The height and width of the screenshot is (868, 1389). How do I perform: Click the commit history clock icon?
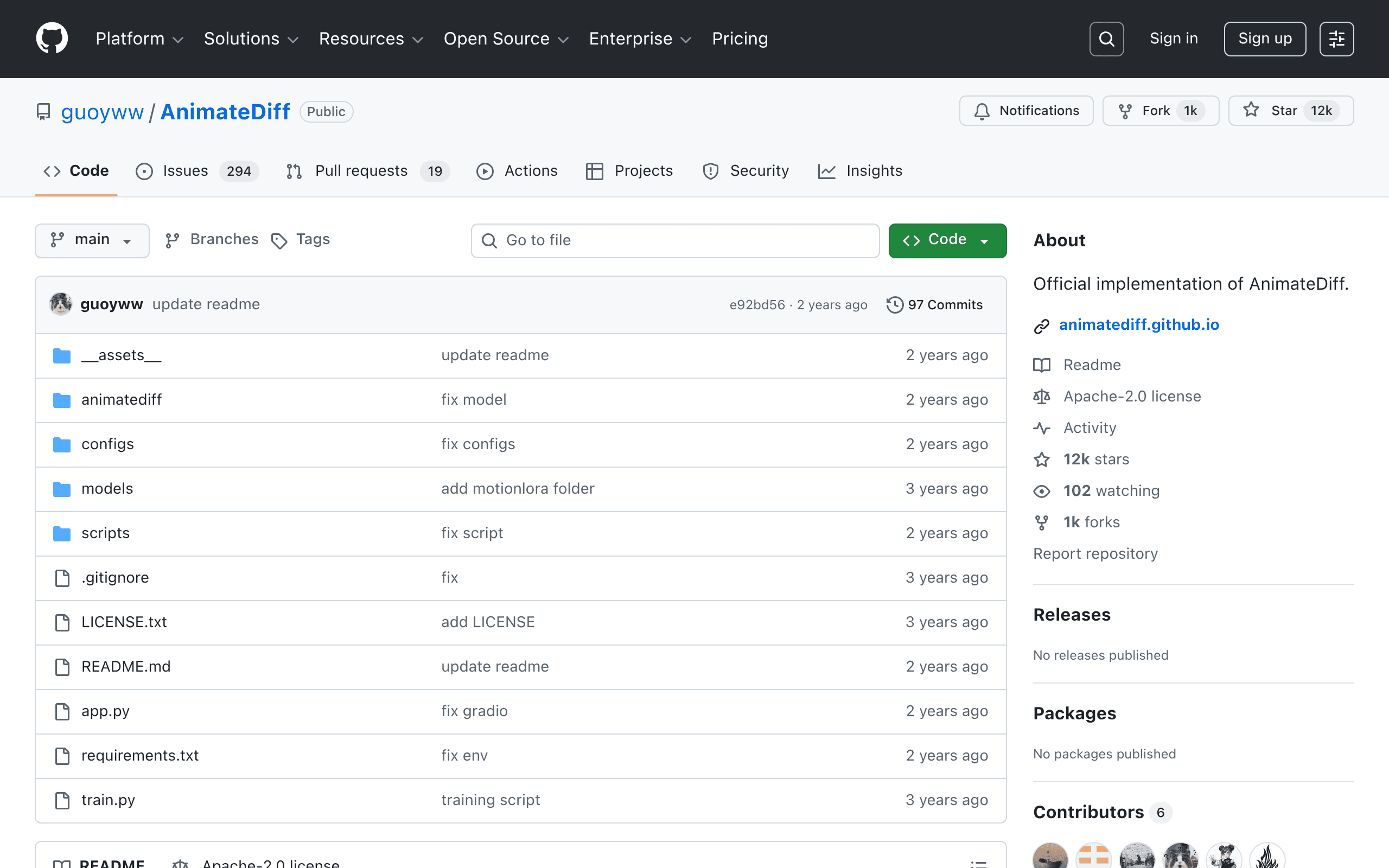[x=895, y=305]
